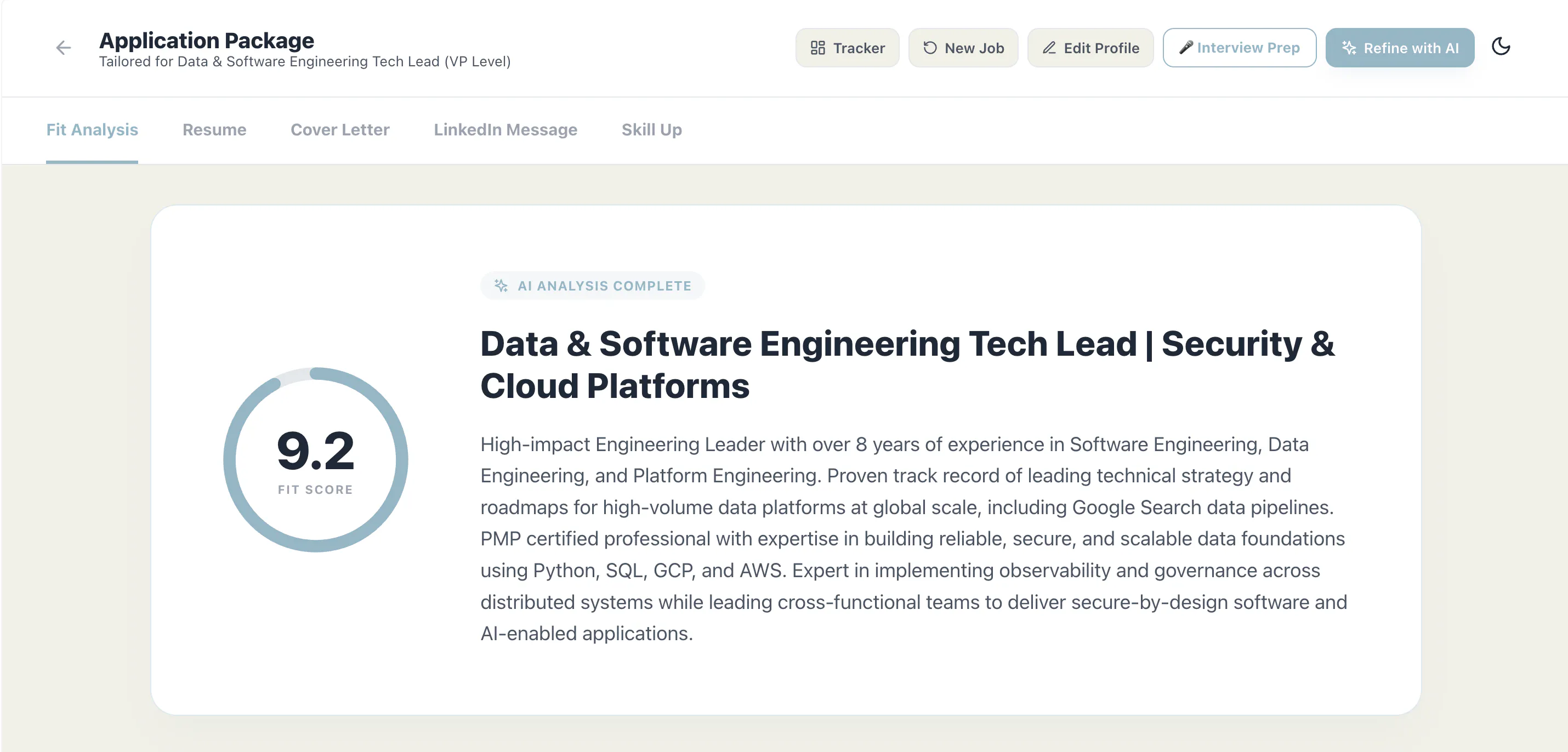Viewport: 1568px width, 752px height.
Task: Select Refine with AI button
Action: click(1399, 48)
